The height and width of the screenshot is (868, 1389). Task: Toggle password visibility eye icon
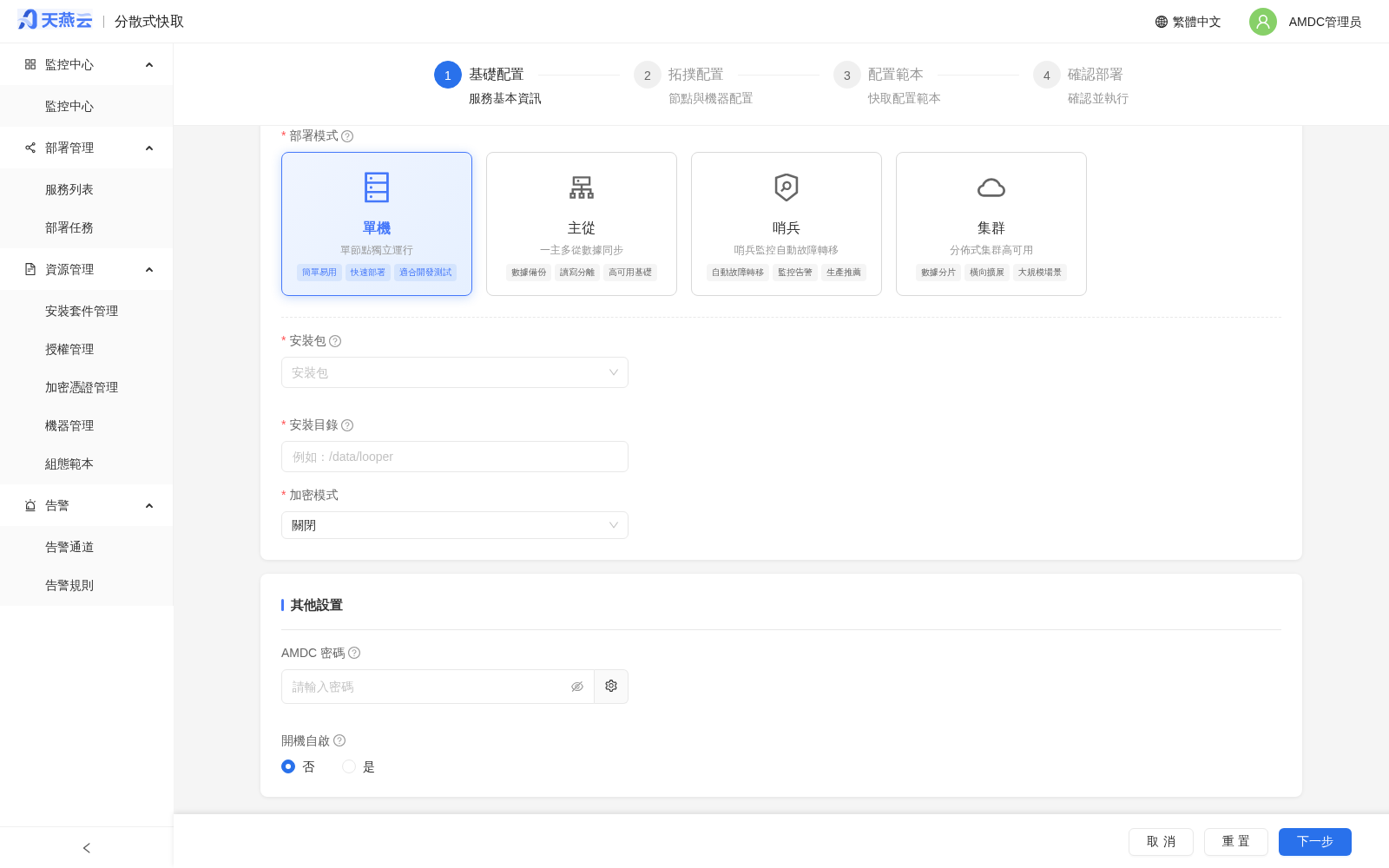[577, 687]
